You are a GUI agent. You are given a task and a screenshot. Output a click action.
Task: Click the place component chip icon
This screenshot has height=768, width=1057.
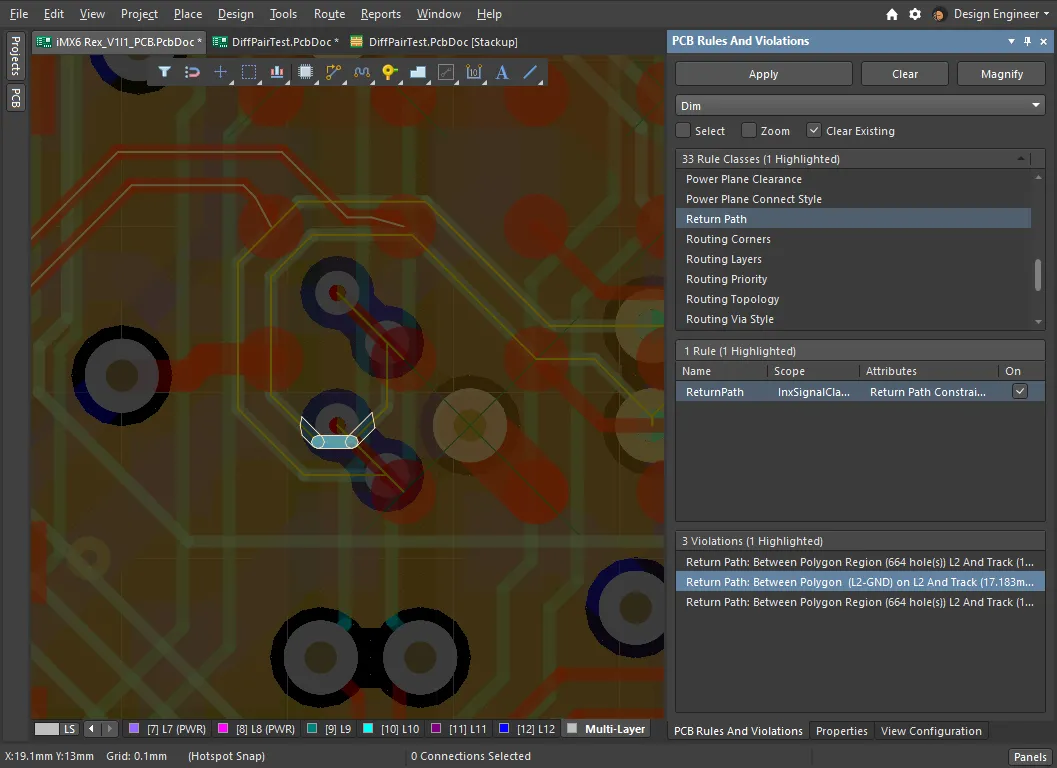click(x=305, y=72)
